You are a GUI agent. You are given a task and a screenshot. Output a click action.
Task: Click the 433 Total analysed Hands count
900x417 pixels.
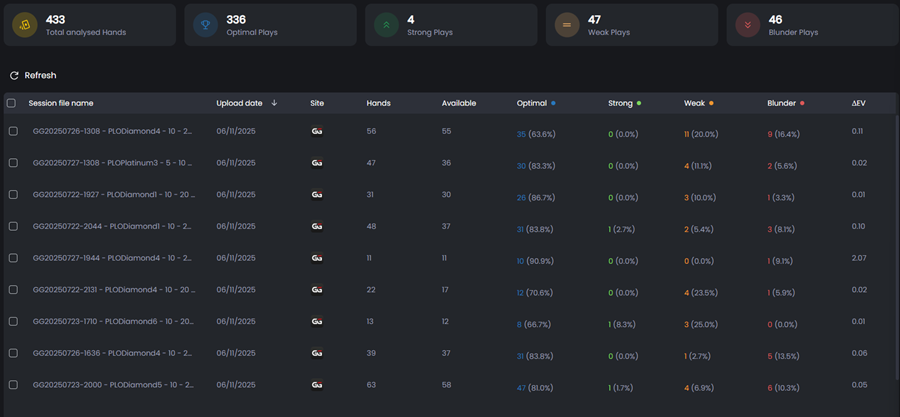tap(55, 20)
